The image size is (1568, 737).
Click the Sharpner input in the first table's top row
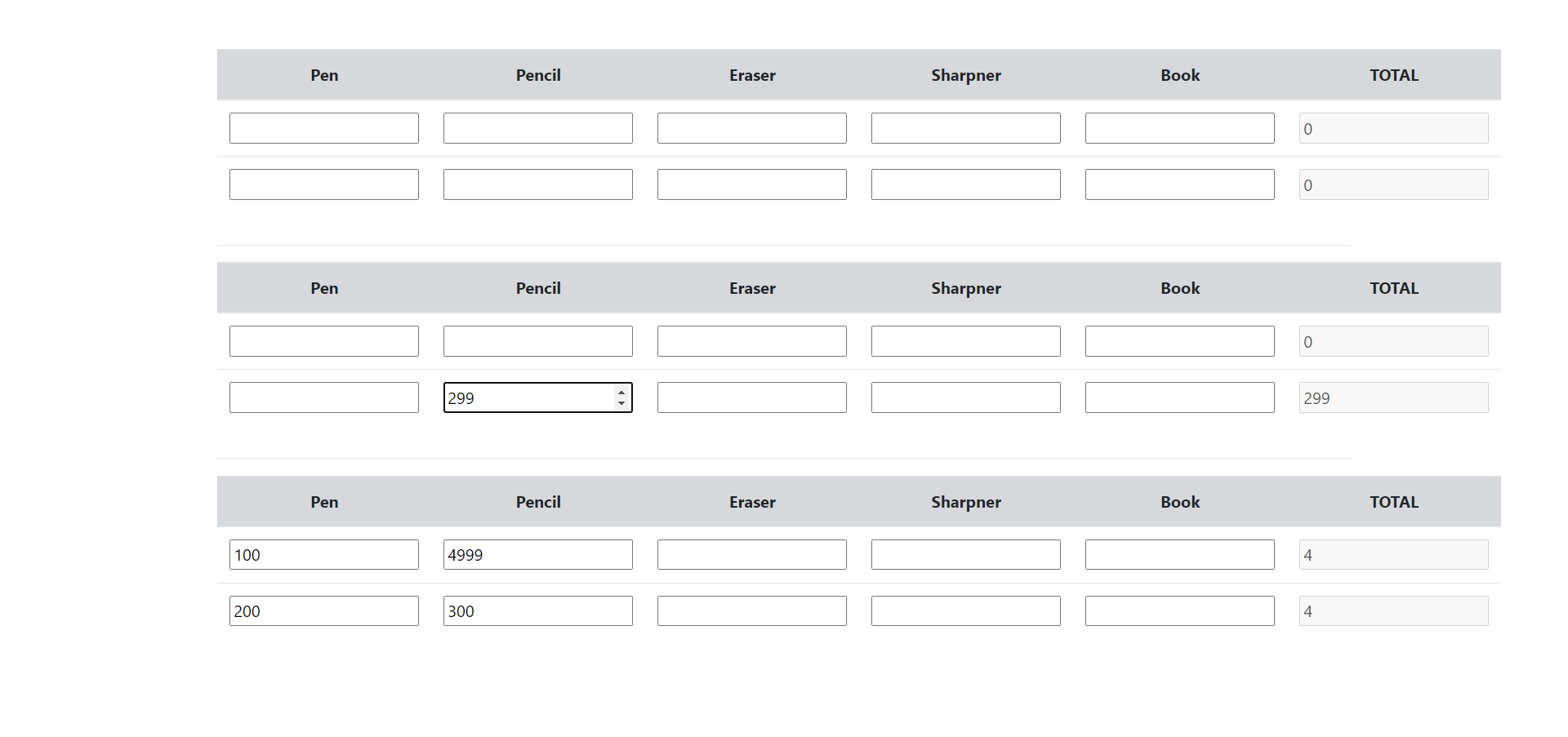965,127
